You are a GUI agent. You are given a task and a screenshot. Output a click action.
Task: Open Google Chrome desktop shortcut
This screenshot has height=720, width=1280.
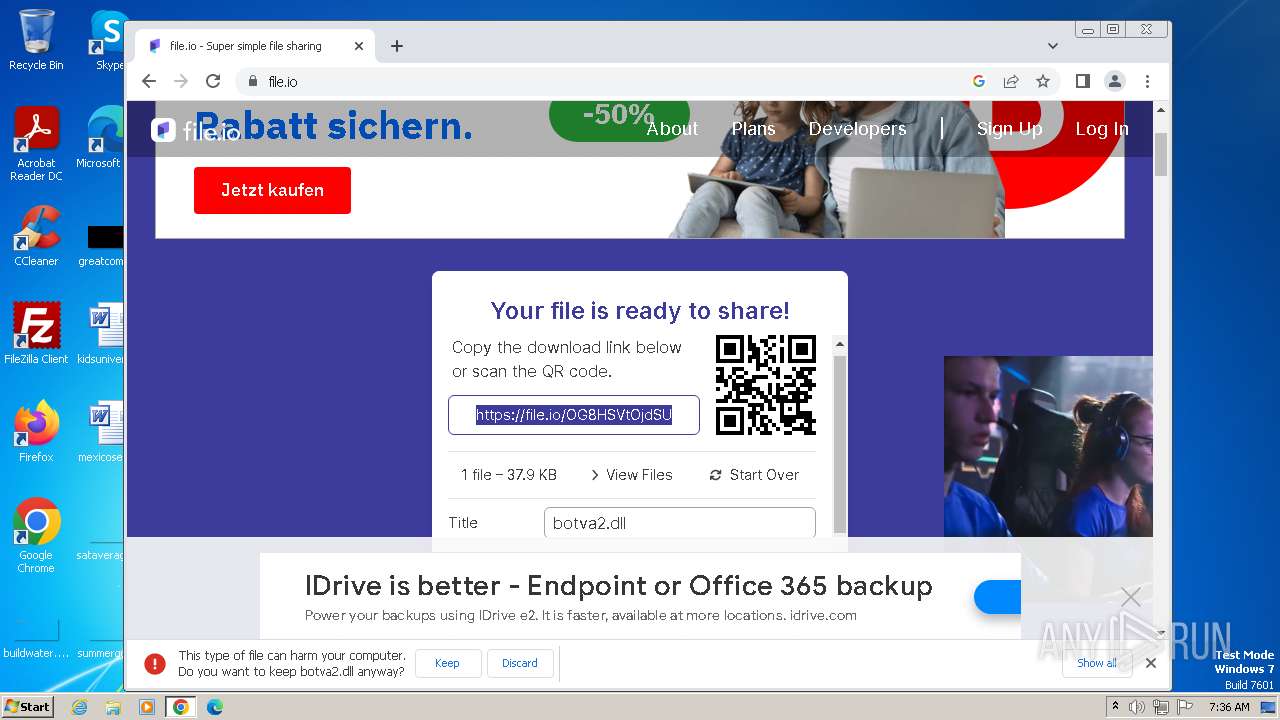(x=36, y=535)
